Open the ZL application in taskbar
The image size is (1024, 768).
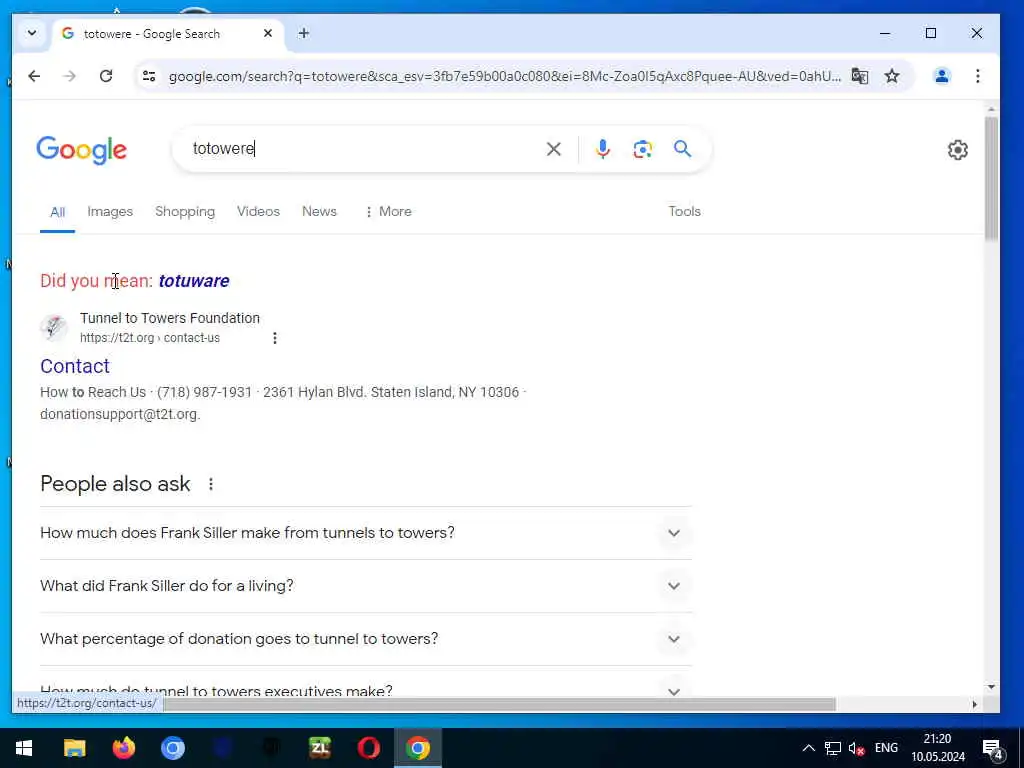click(x=320, y=748)
